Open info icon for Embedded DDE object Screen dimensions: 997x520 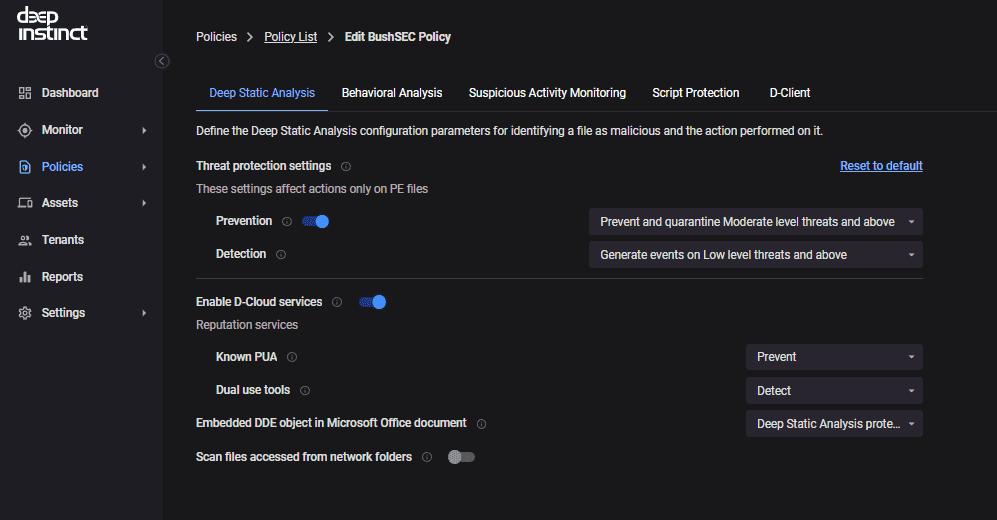(x=481, y=424)
